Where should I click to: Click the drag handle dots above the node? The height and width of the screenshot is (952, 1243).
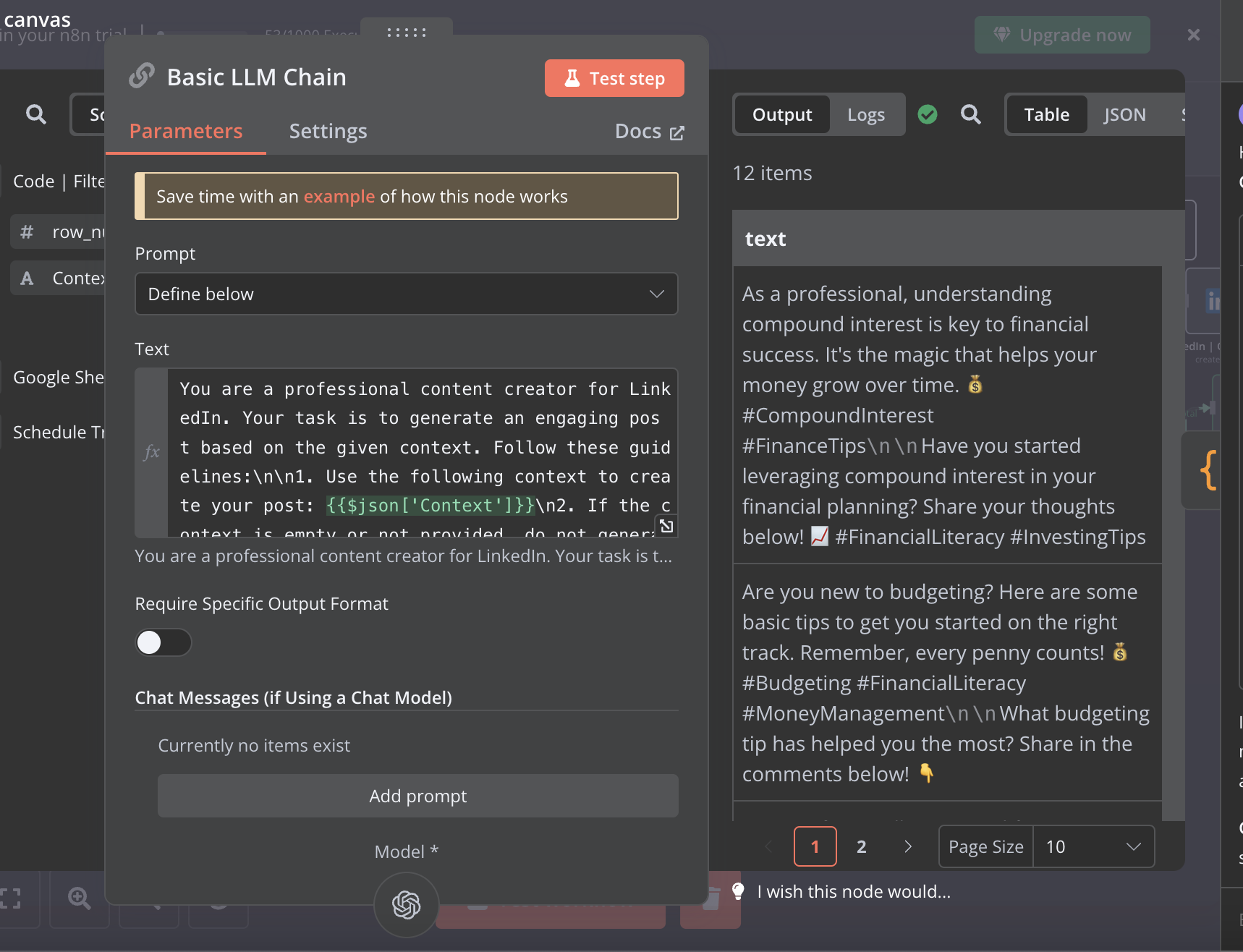click(407, 33)
